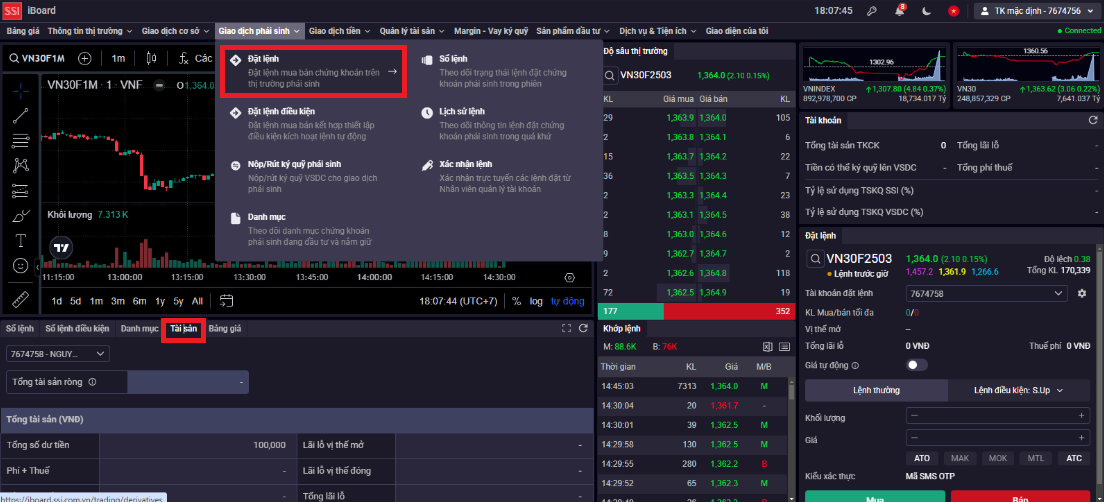Pick the text annotation tool
The height and width of the screenshot is (502, 1104).
[21, 240]
